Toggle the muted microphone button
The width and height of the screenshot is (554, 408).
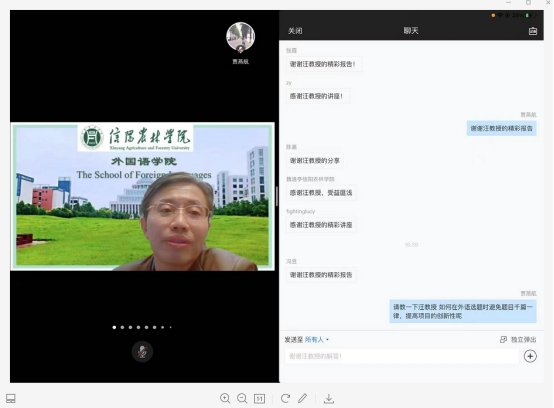coord(142,352)
